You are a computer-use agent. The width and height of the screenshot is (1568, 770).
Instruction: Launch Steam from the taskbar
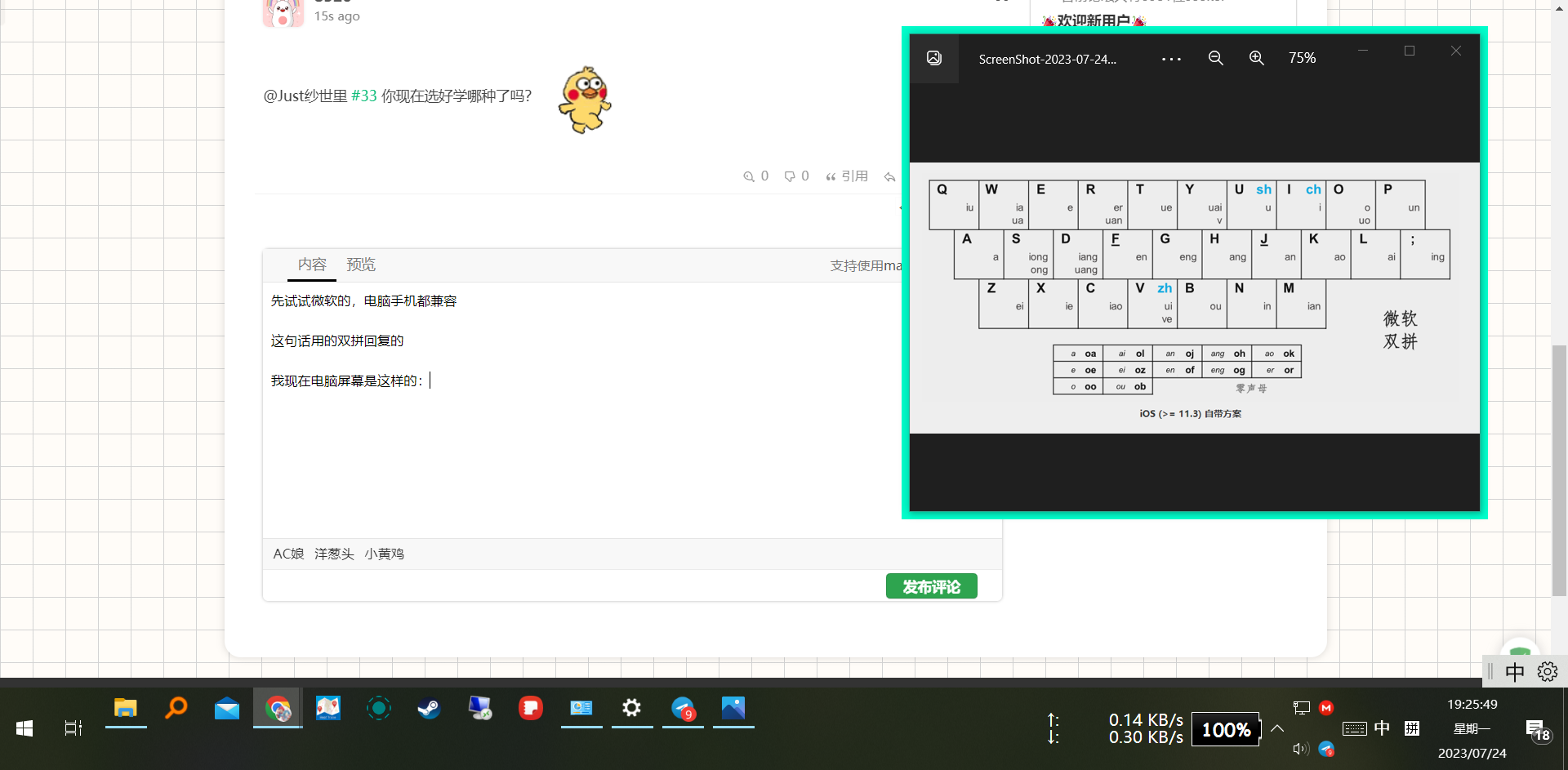pyautogui.click(x=430, y=708)
